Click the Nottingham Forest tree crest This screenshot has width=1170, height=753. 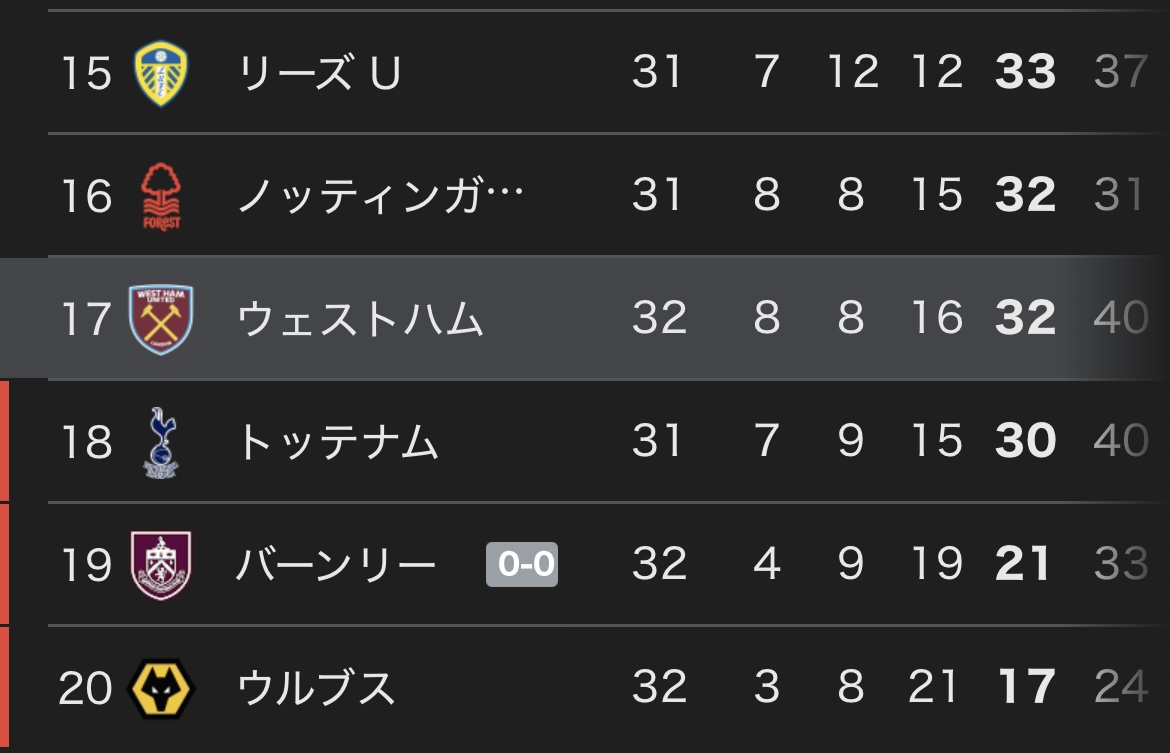tap(161, 196)
